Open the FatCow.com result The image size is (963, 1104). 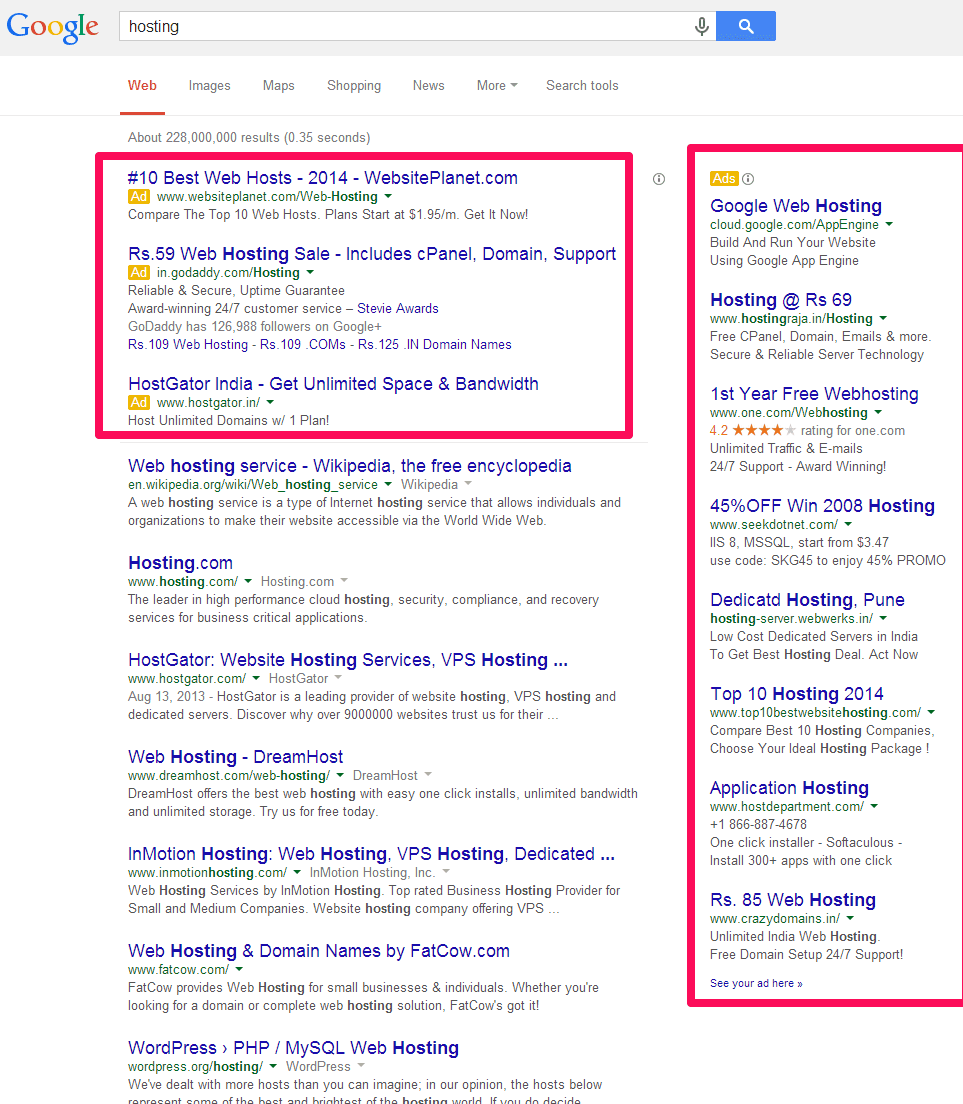click(319, 951)
